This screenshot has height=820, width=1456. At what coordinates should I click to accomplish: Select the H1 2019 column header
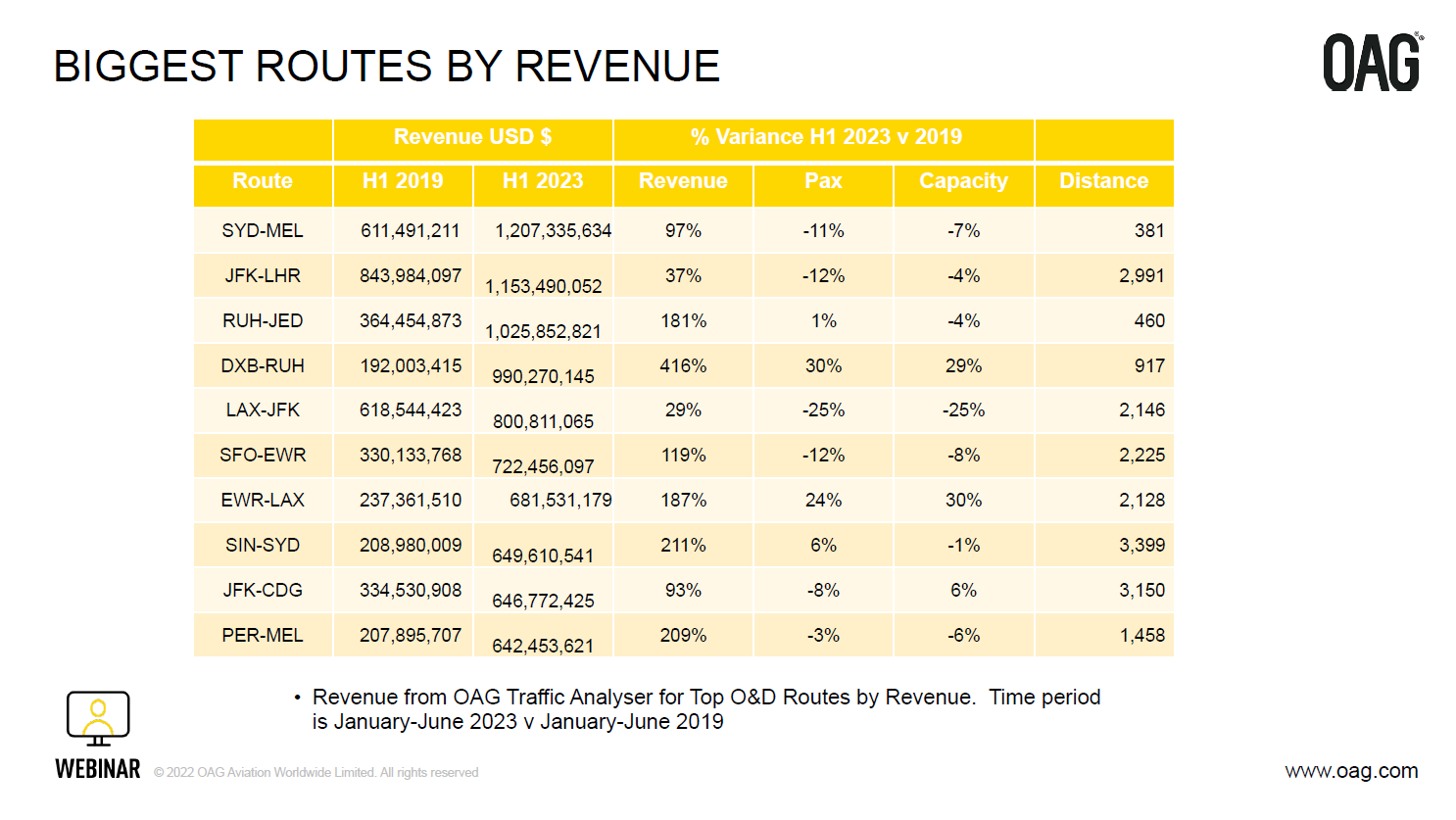403,181
